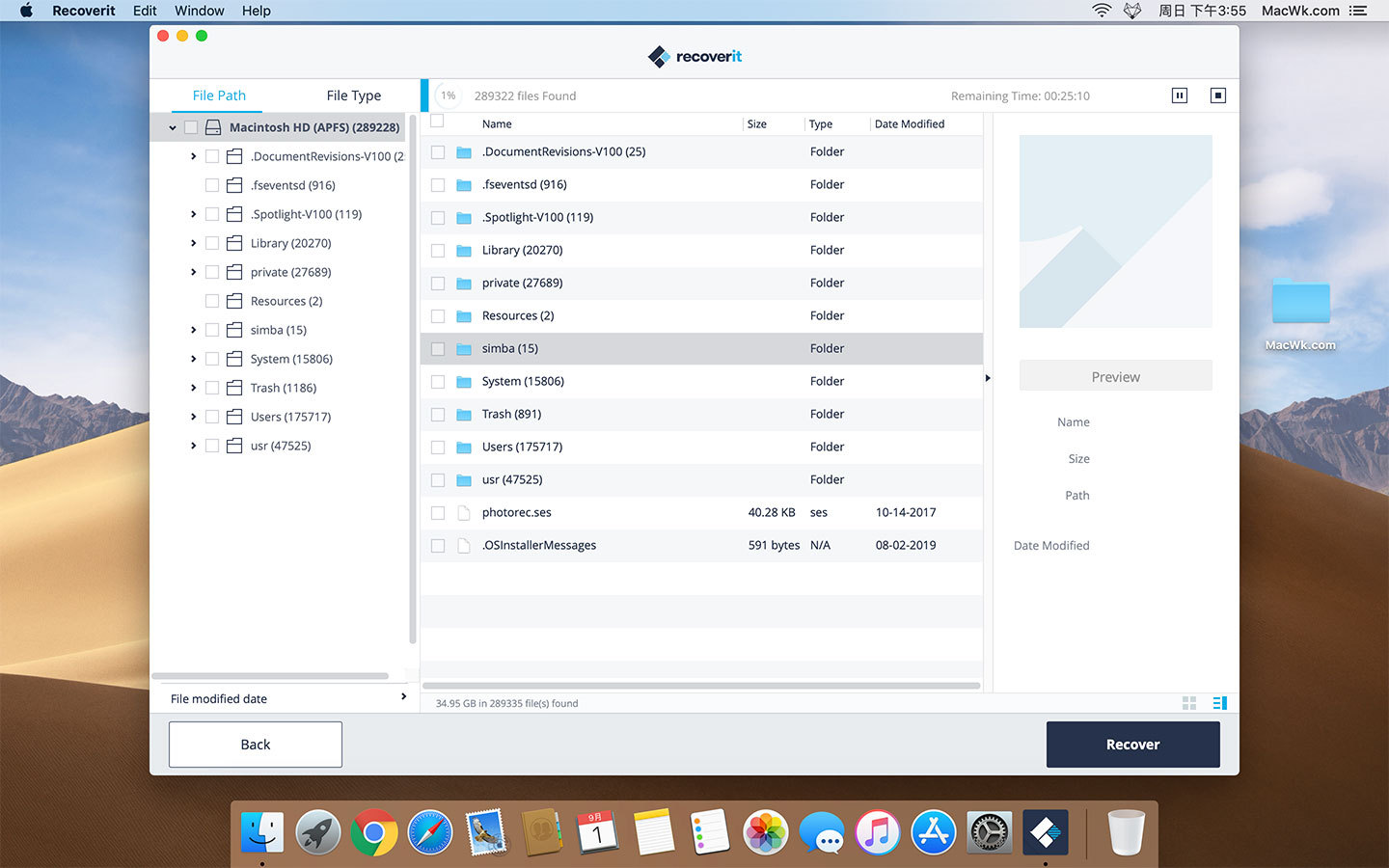Click the Macintosh HD drive icon
Screen dimensions: 1389x868
pos(213,127)
